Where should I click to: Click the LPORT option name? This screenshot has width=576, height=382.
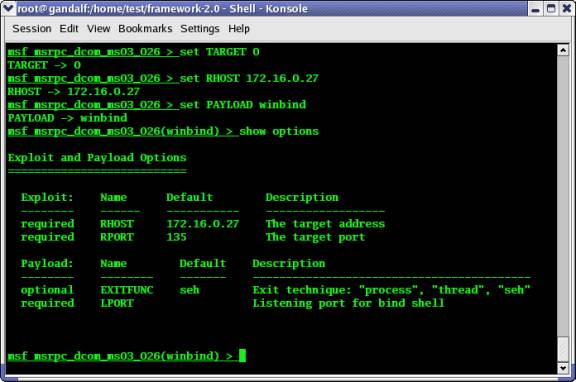tap(117, 303)
